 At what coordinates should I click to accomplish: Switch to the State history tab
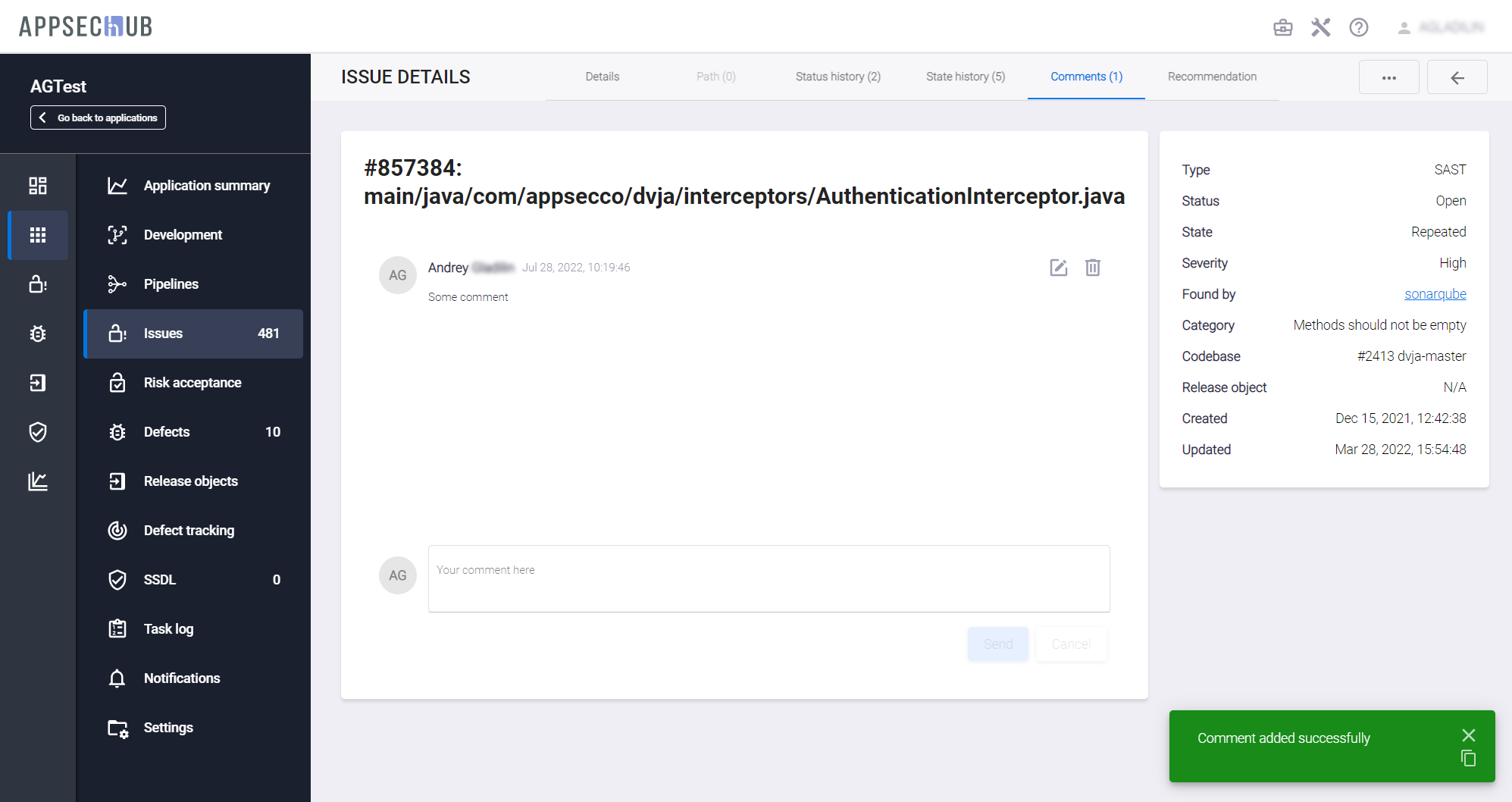pos(965,77)
